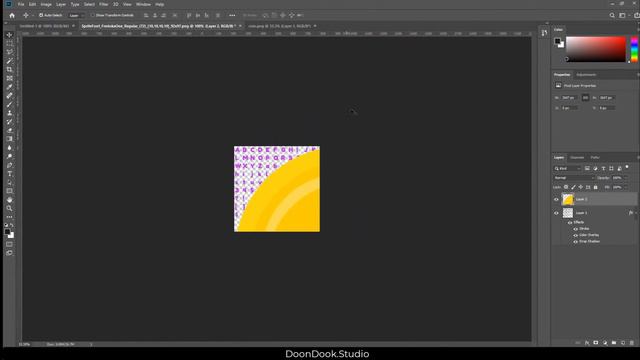
Task: Select the Blur tool
Action: pyautogui.click(x=9, y=148)
